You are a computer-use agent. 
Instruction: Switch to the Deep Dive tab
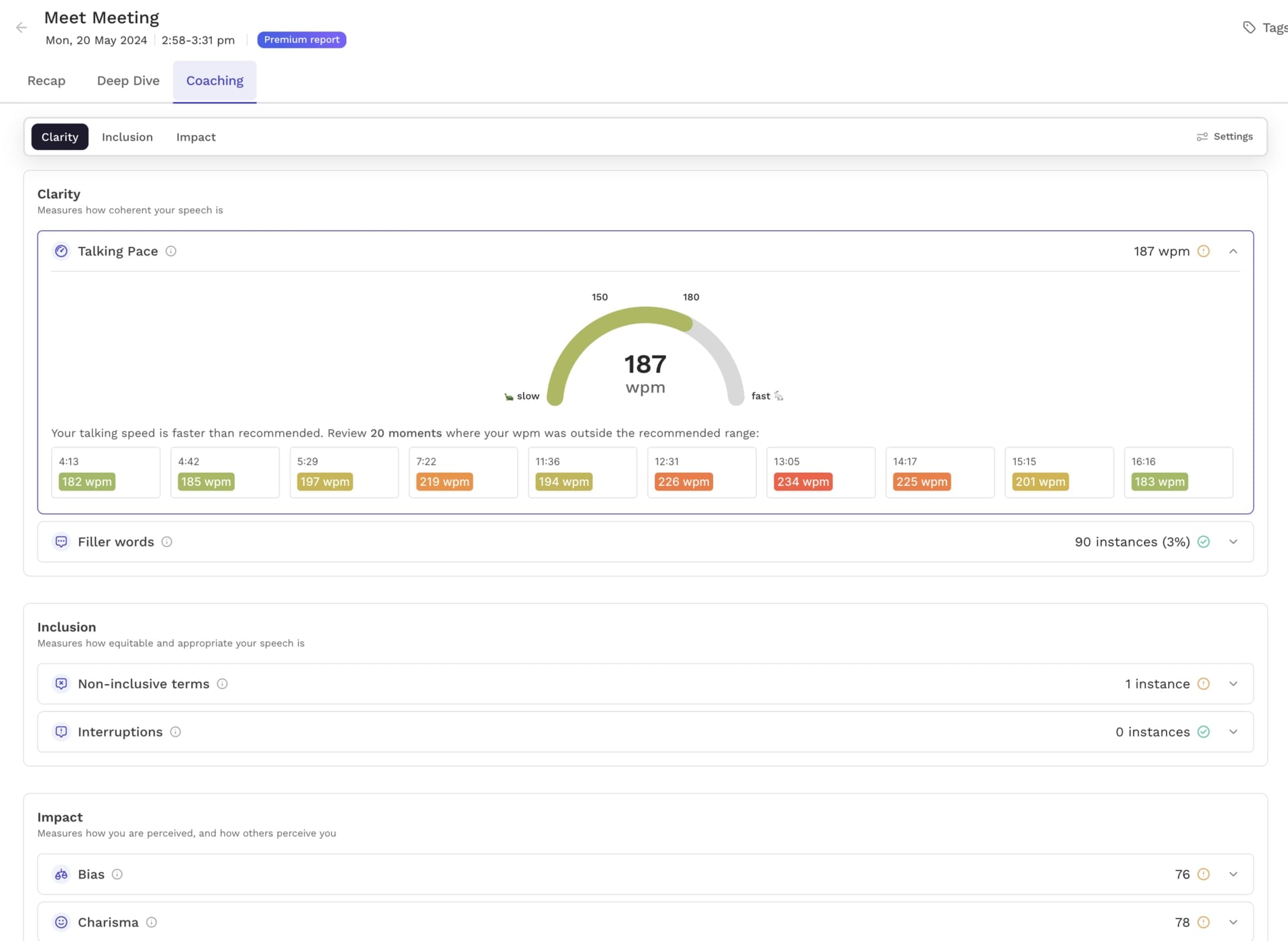tap(128, 81)
